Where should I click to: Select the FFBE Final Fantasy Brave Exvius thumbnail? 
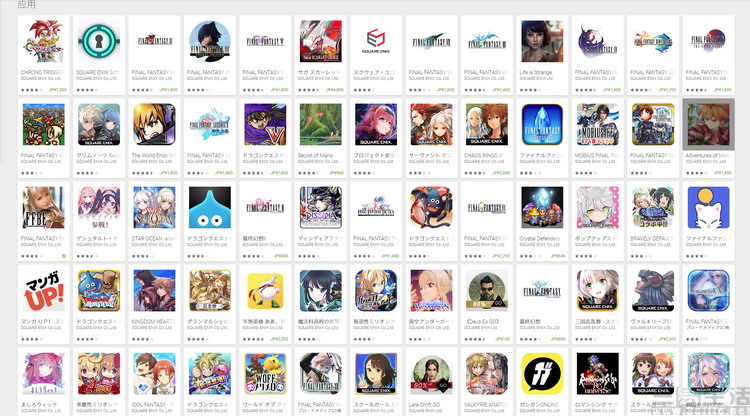tap(44, 208)
